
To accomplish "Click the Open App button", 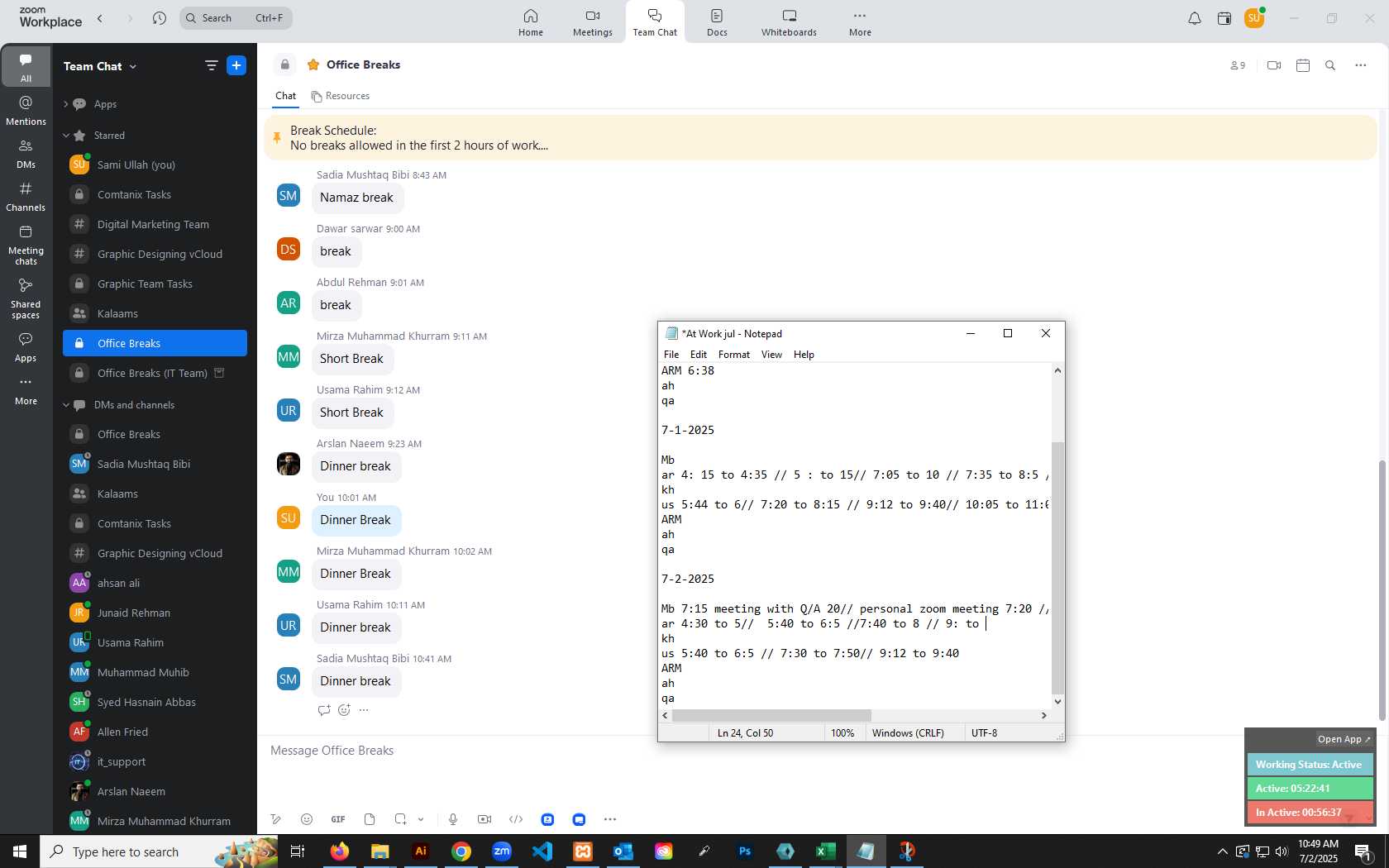I will pos(1344,739).
